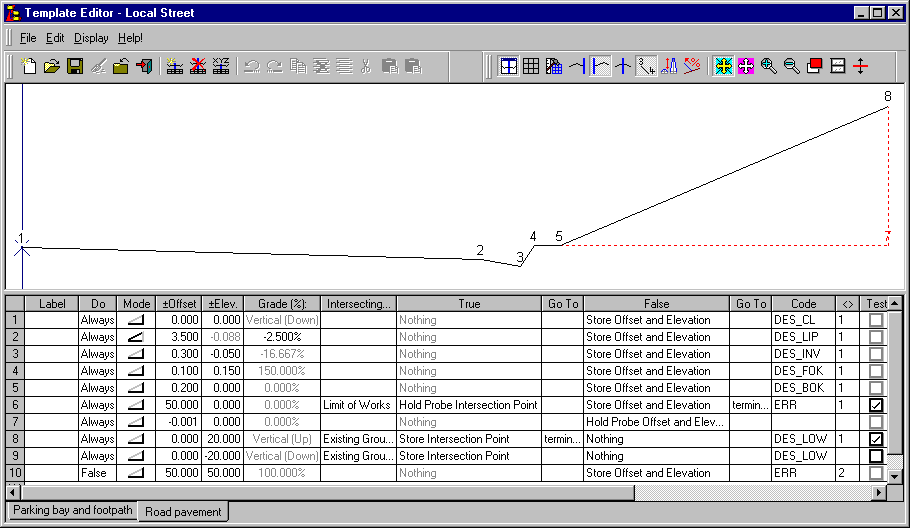The image size is (910, 528).
Task: Click the exit door icon in toolbar
Action: click(145, 66)
